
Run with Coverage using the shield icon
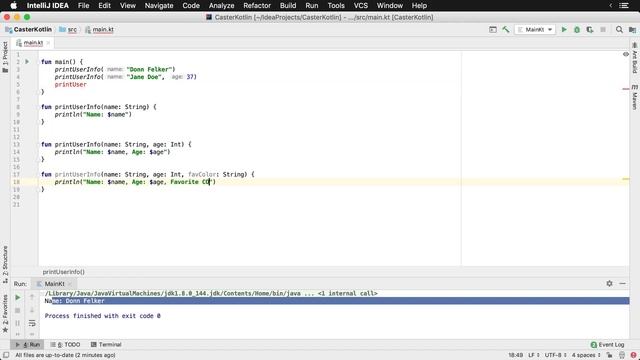coord(590,29)
